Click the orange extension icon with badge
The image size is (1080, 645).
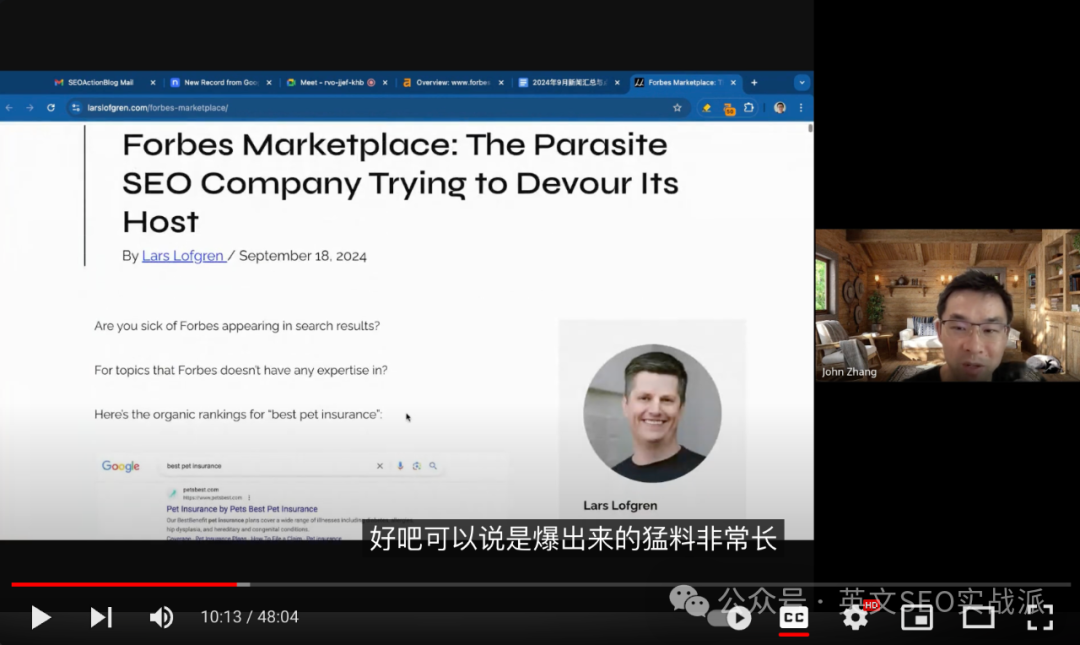click(x=729, y=108)
